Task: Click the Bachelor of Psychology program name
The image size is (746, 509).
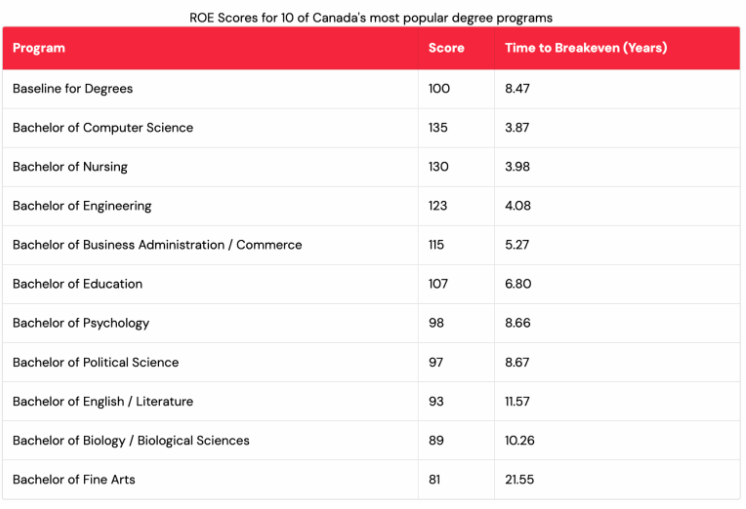Action: (81, 323)
